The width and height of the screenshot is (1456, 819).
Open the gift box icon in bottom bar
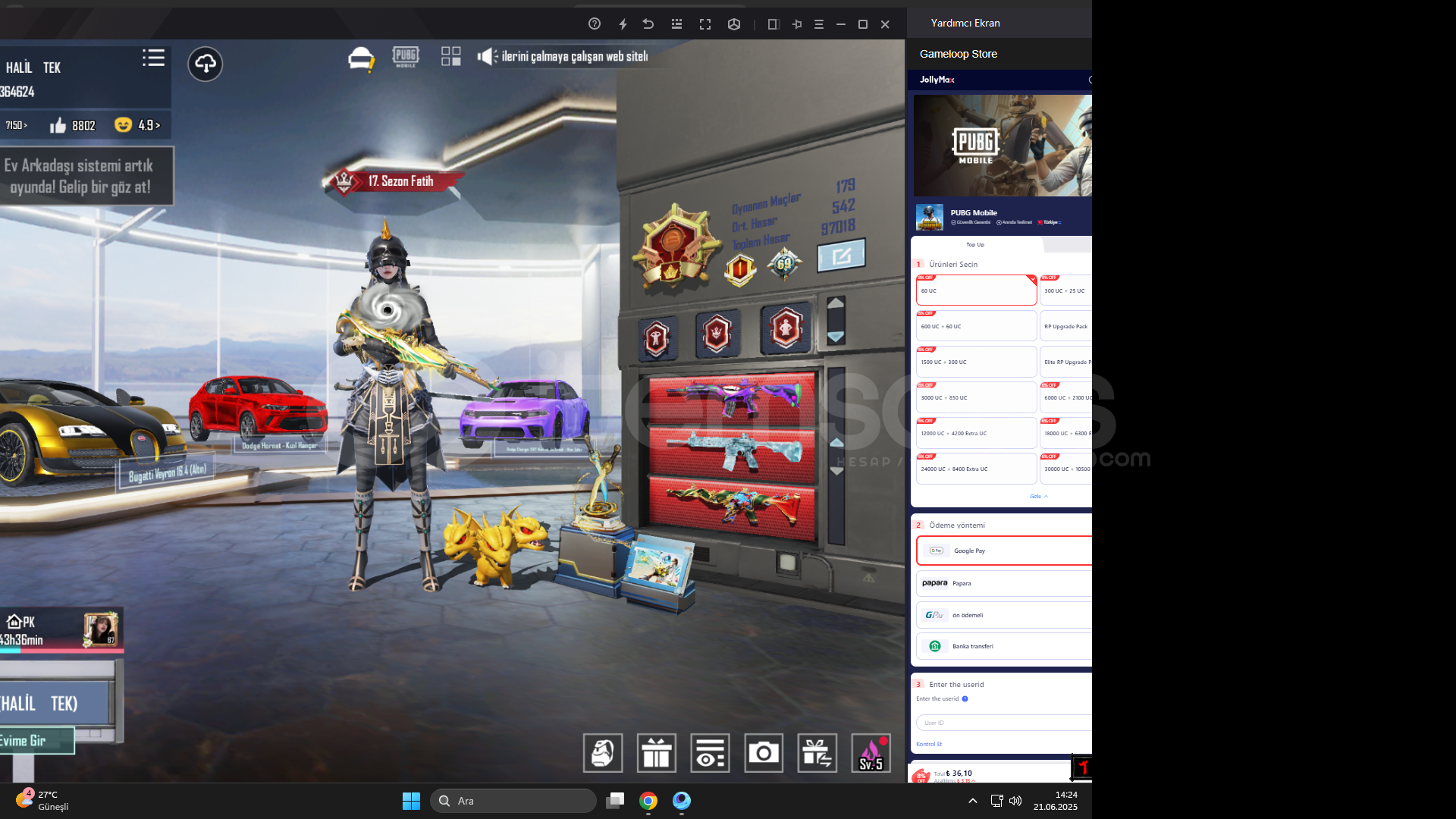pyautogui.click(x=657, y=753)
